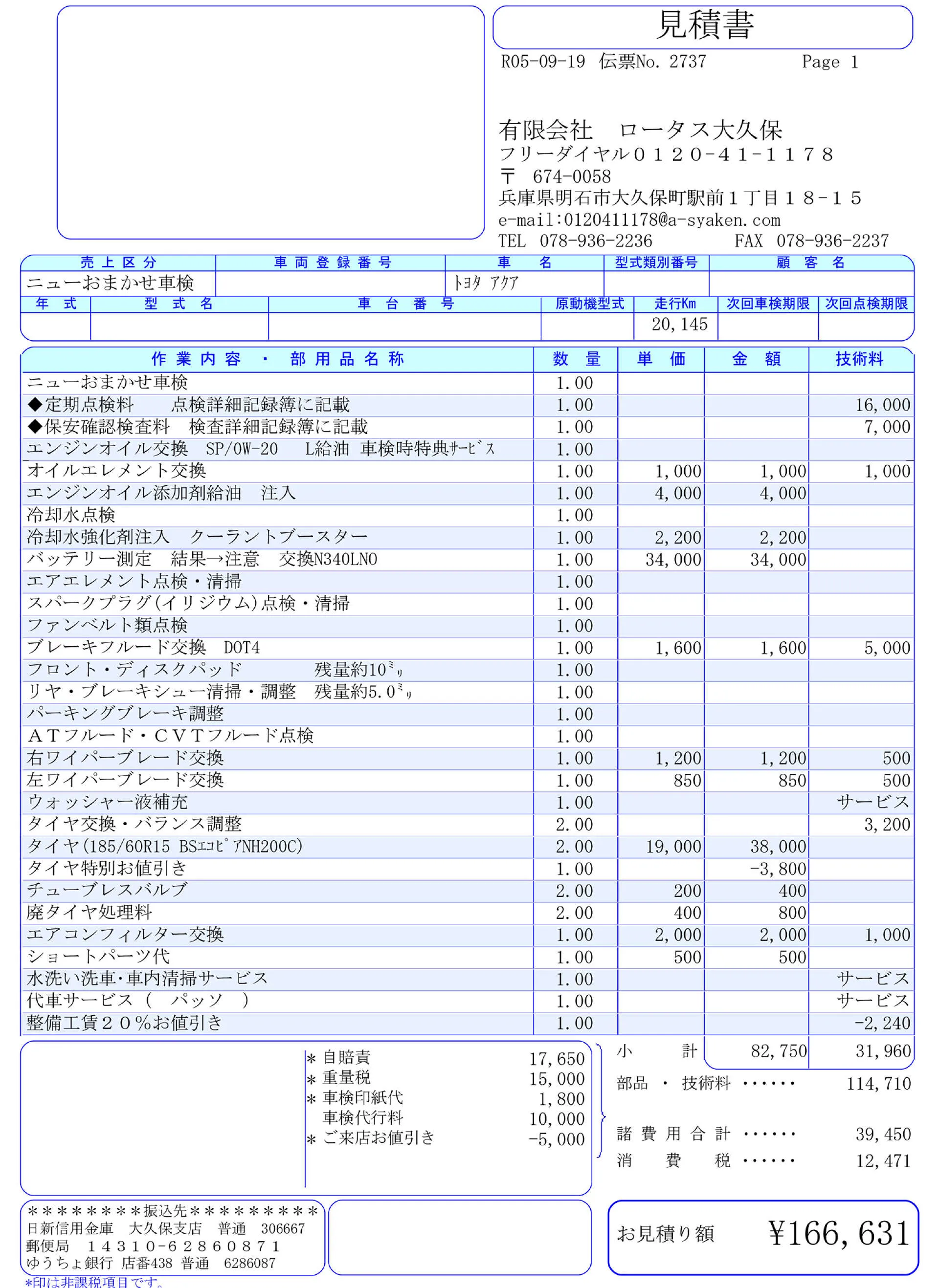The width and height of the screenshot is (939, 1288).
Task: Click the subtotal fee 31,960
Action: [883, 1051]
